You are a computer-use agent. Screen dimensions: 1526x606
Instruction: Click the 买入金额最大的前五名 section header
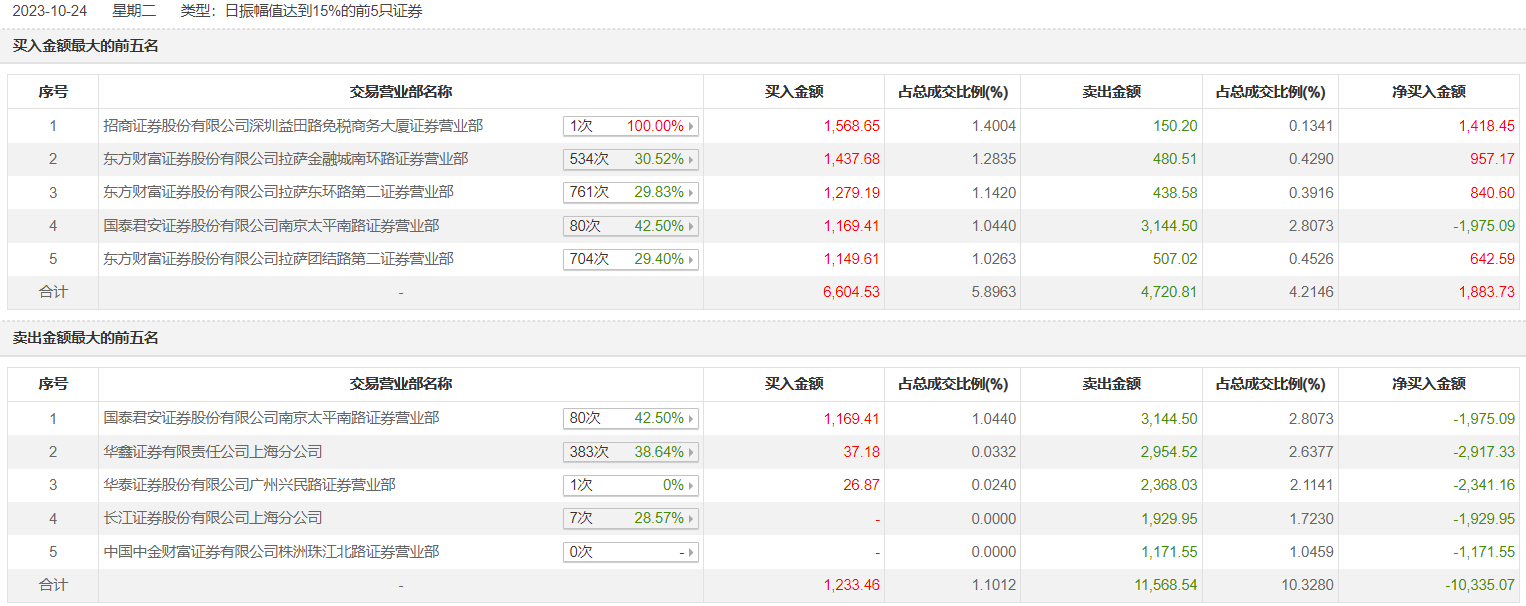(x=86, y=46)
